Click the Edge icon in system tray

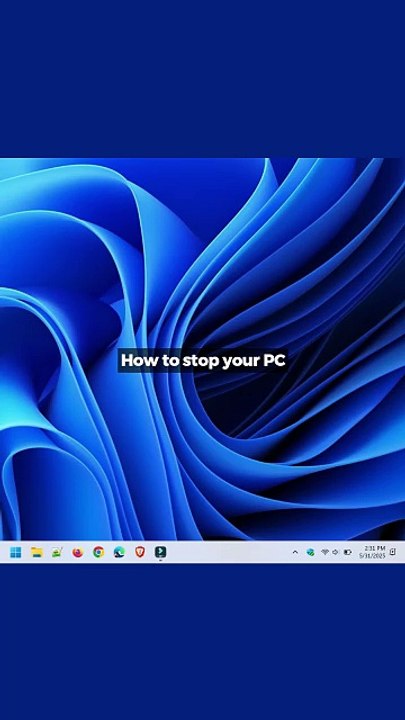coord(310,552)
